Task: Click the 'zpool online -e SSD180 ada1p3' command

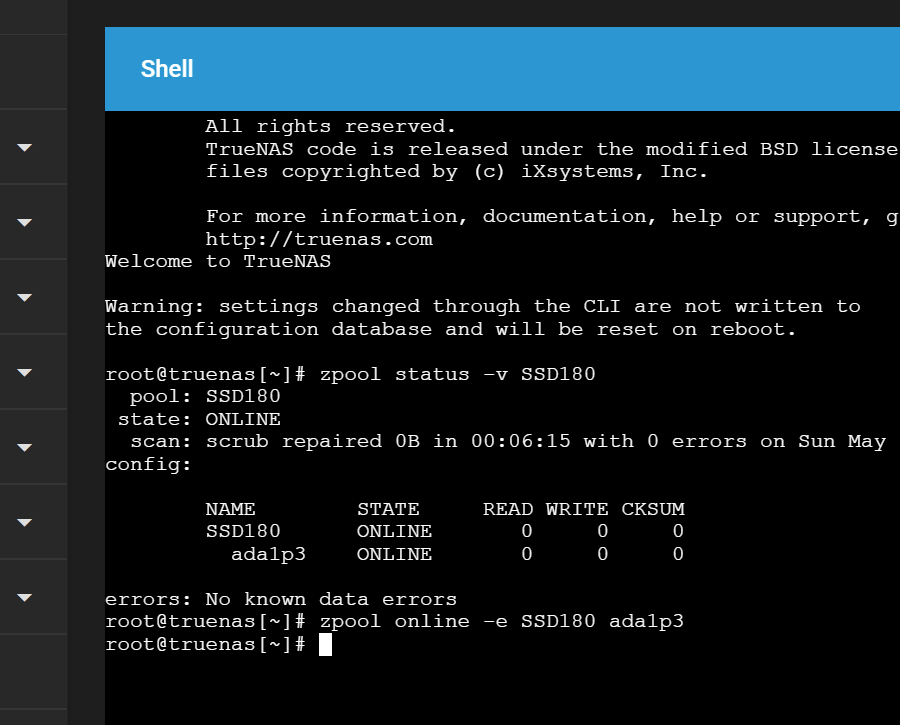Action: 502,622
